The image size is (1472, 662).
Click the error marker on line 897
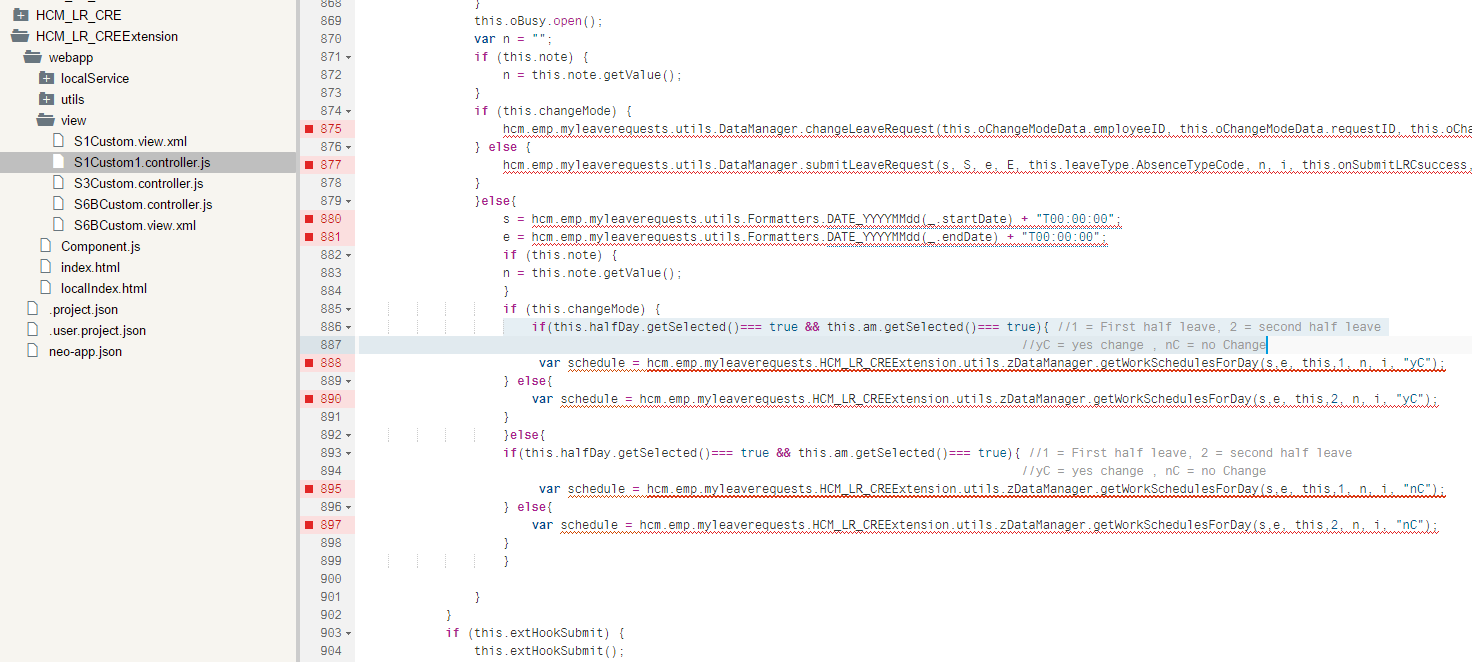click(x=310, y=525)
